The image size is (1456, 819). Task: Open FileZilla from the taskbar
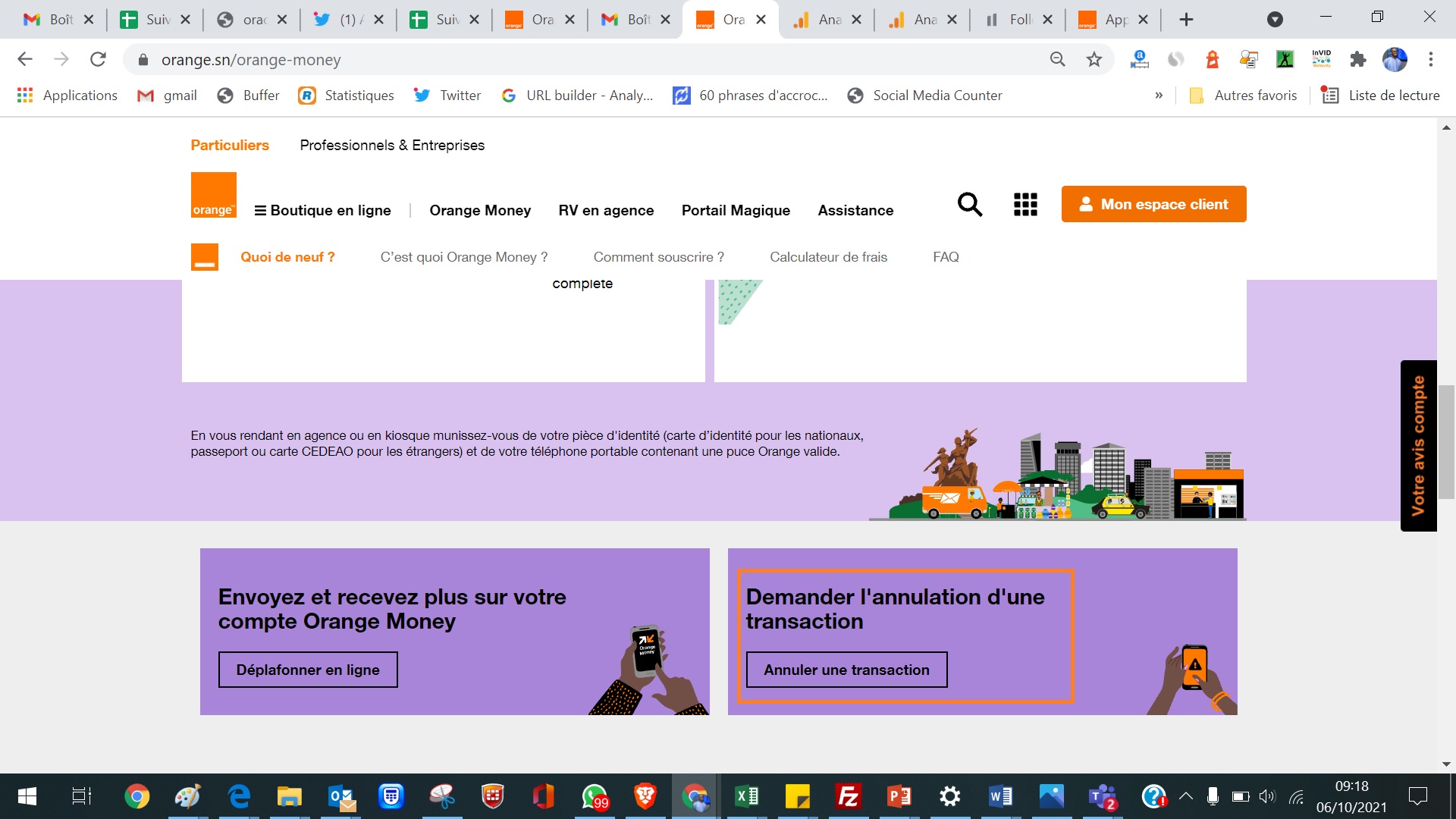(x=848, y=796)
